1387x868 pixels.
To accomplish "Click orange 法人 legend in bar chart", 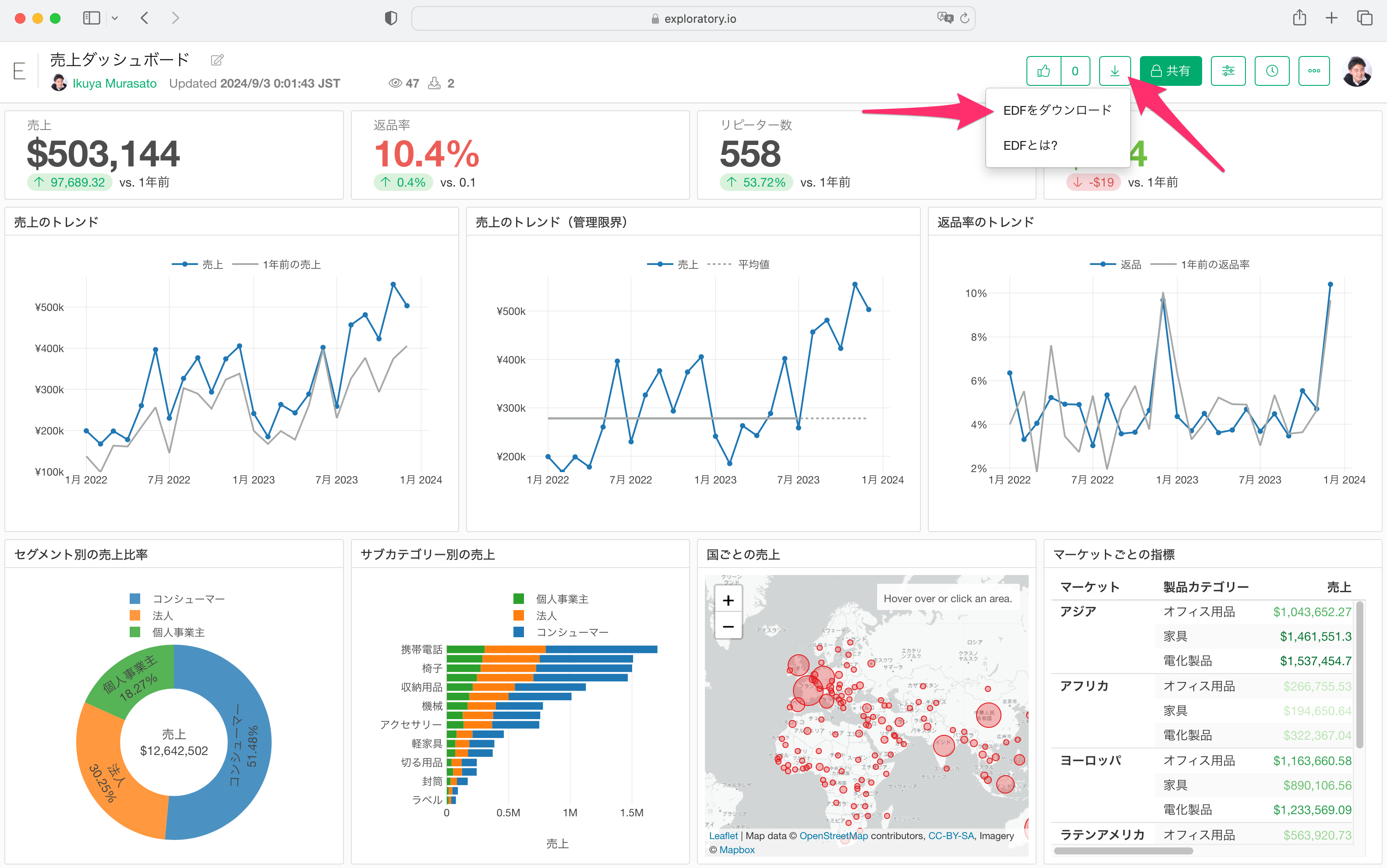I will [x=535, y=615].
